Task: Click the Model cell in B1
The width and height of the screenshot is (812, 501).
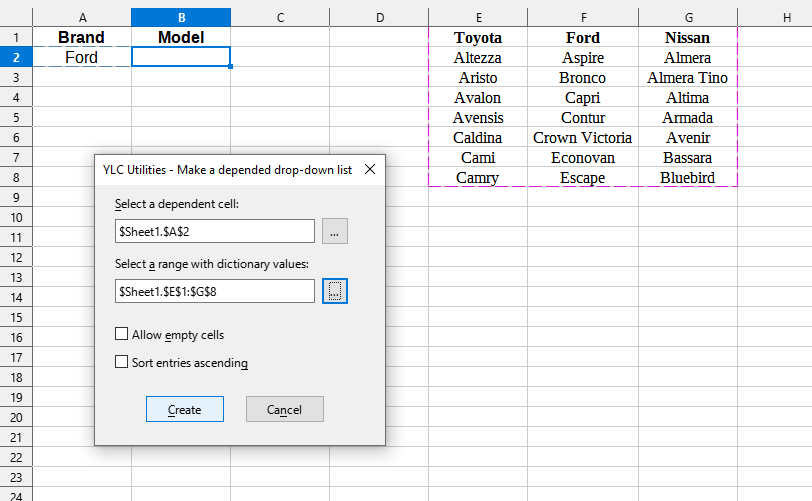Action: click(181, 37)
